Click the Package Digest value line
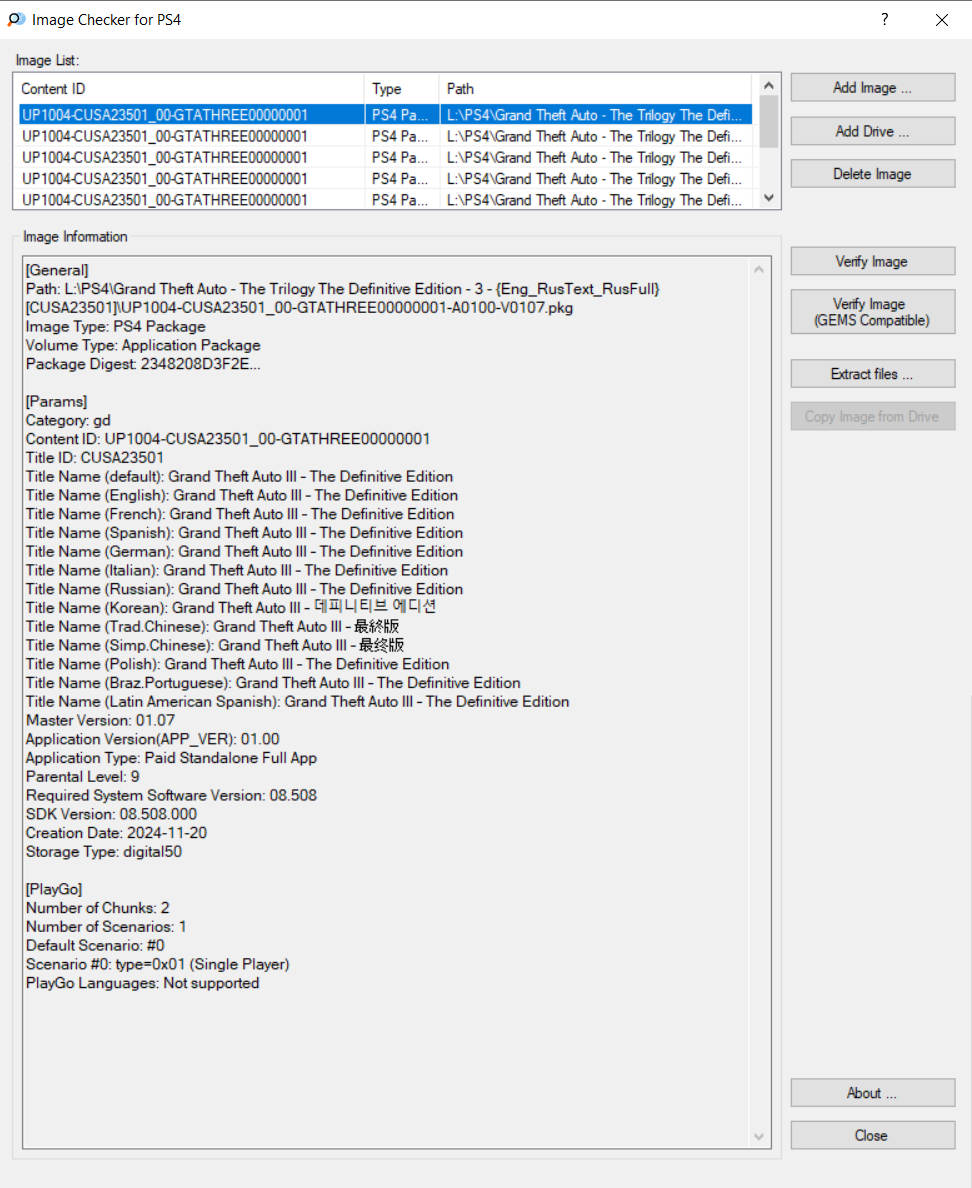Viewport: 972px width, 1188px height. tap(143, 364)
